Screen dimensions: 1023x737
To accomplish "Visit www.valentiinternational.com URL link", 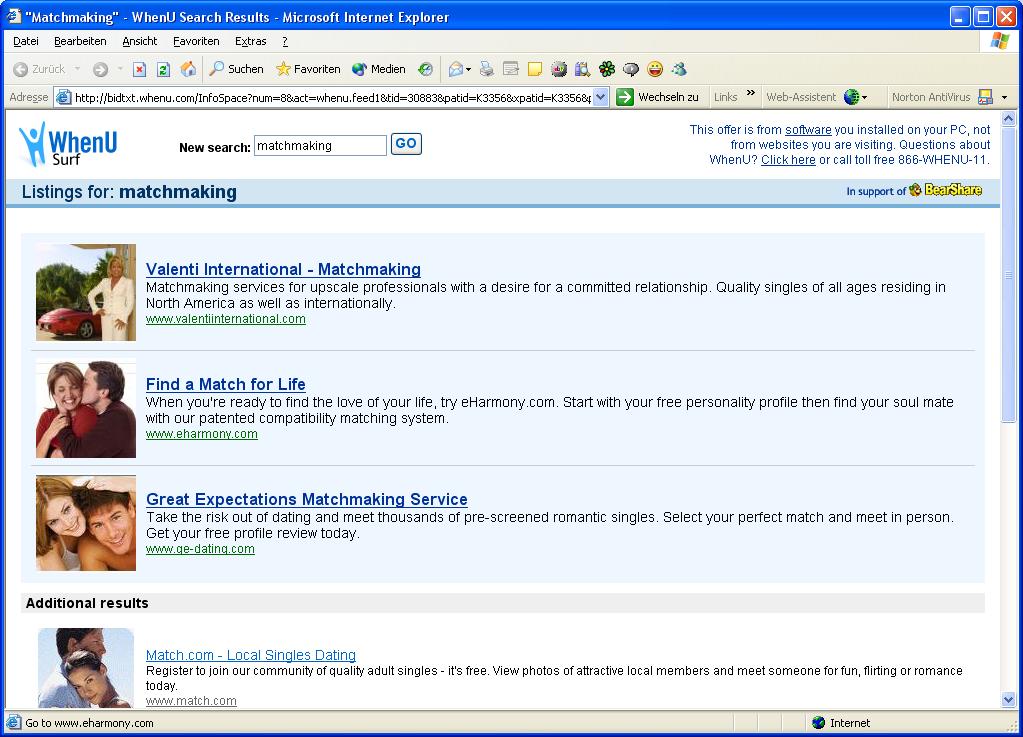I will (226, 319).
